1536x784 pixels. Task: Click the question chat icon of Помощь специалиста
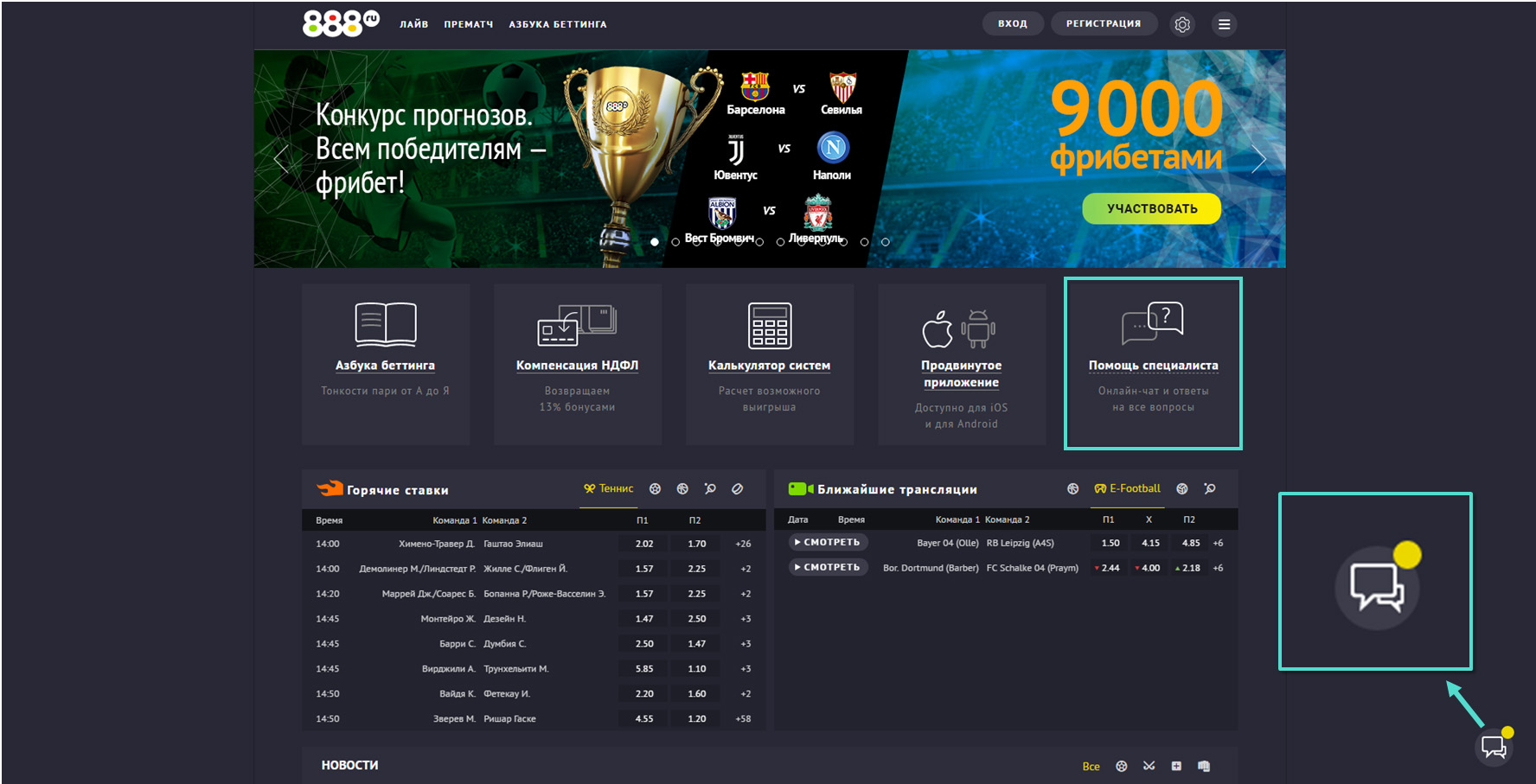[x=1153, y=323]
